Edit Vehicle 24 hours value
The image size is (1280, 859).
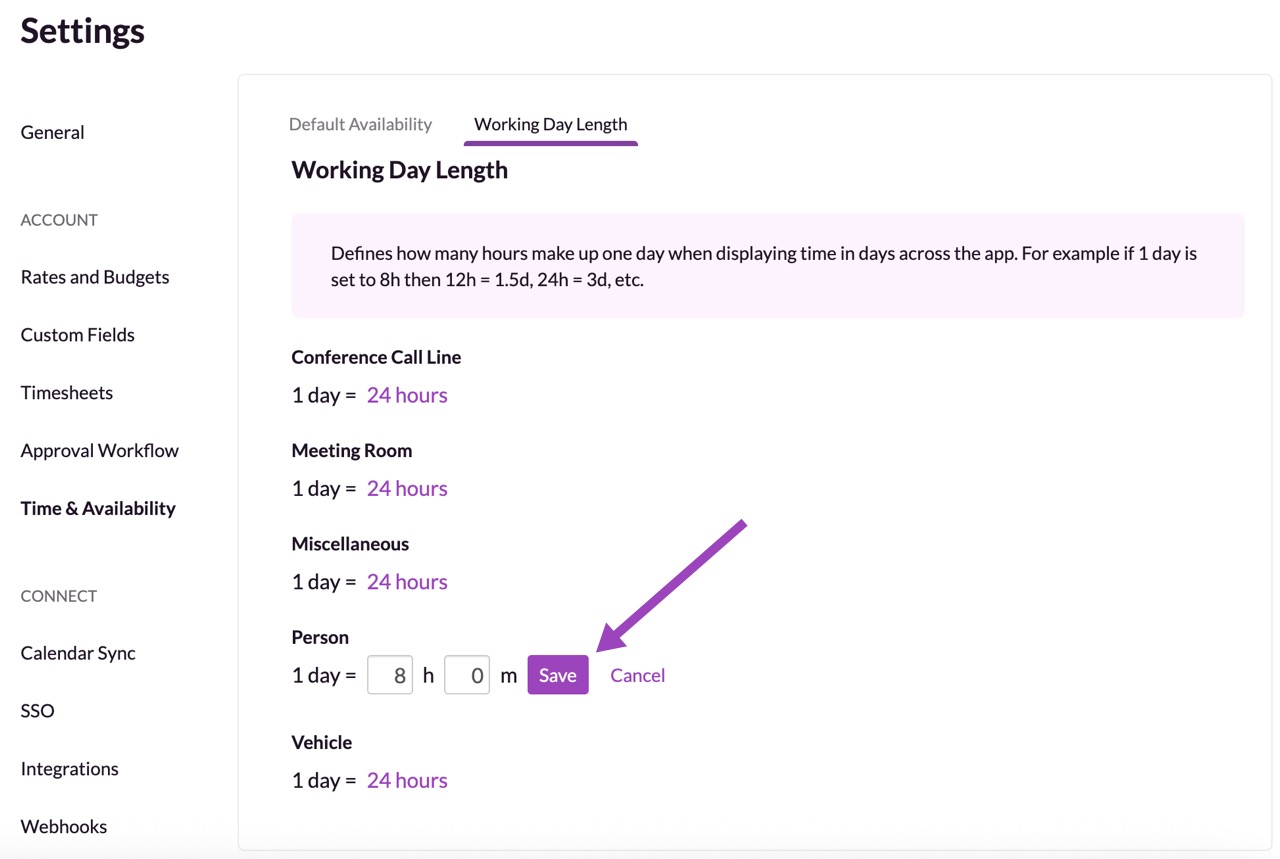pos(407,780)
